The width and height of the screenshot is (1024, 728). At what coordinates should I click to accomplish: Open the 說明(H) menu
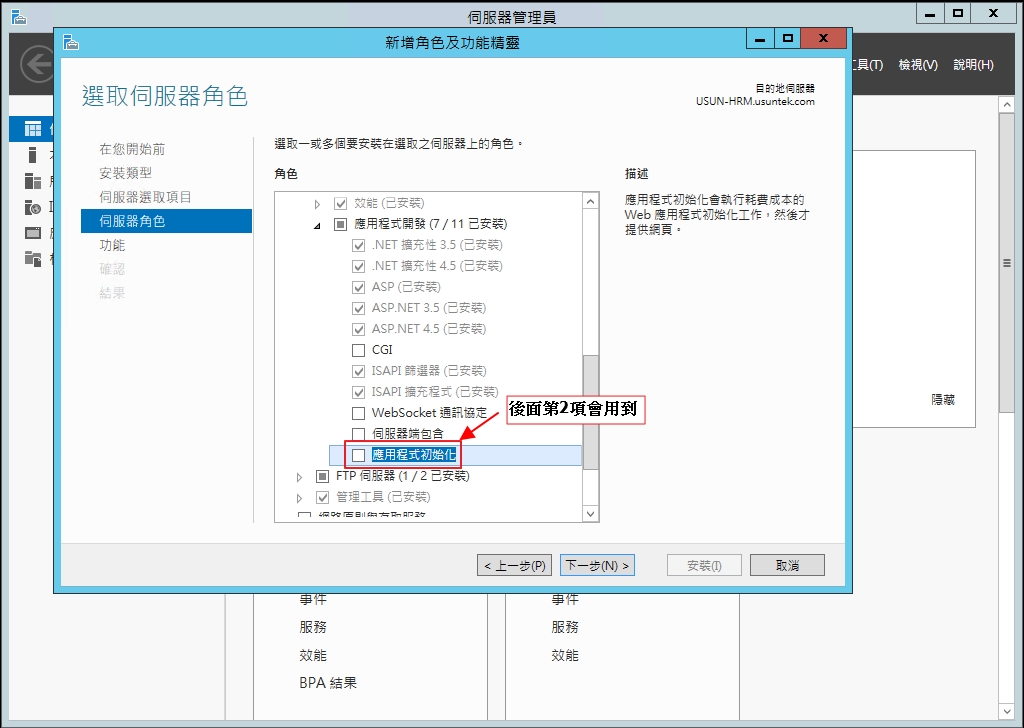(972, 65)
